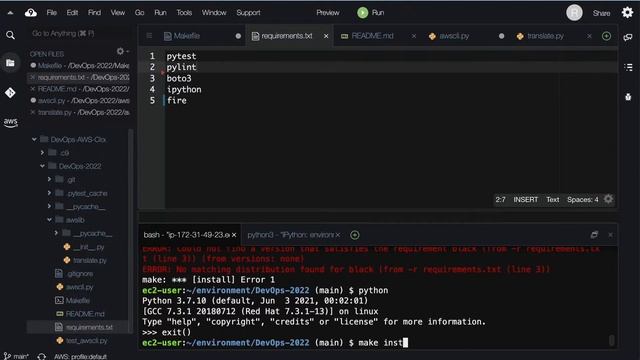This screenshot has height=360, width=640.
Task: Close the bash terminal tab
Action: (234, 235)
